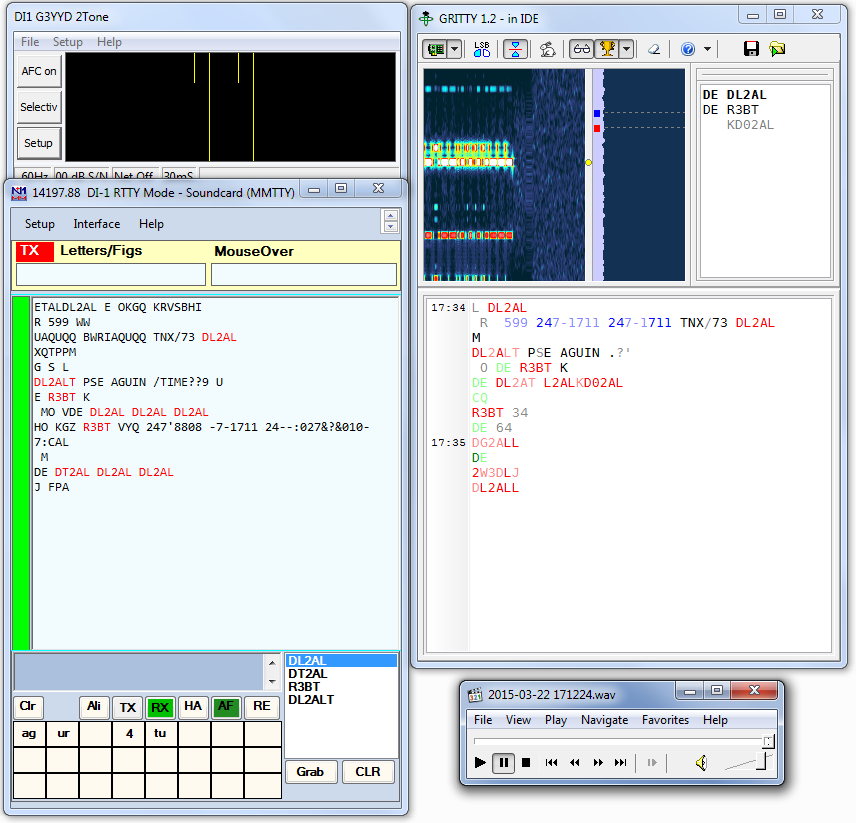The width and height of the screenshot is (856, 823).
Task: Open dropdown arrow beside soundcard icon
Action: click(455, 49)
